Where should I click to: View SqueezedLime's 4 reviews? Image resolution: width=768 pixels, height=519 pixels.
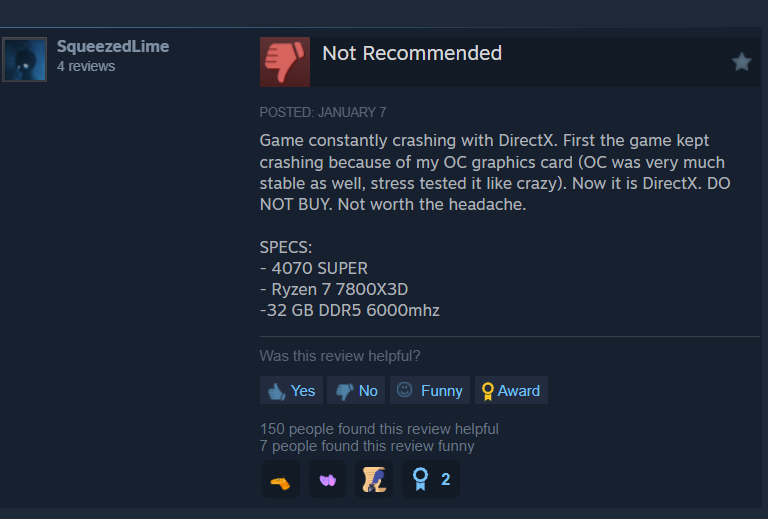point(86,67)
